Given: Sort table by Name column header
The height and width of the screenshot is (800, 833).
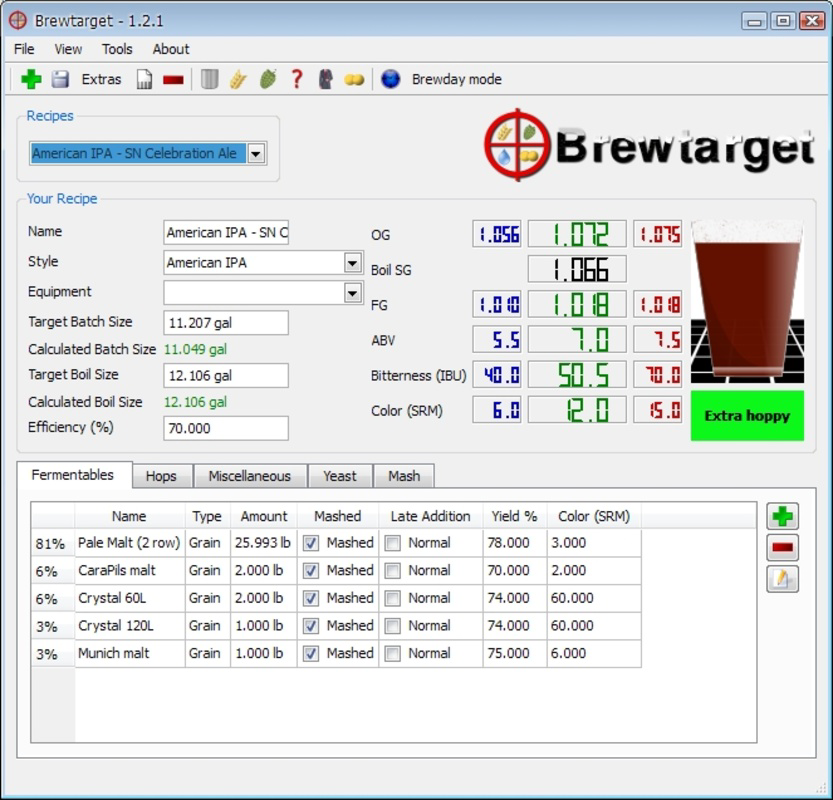Looking at the screenshot, I should click(x=130, y=516).
